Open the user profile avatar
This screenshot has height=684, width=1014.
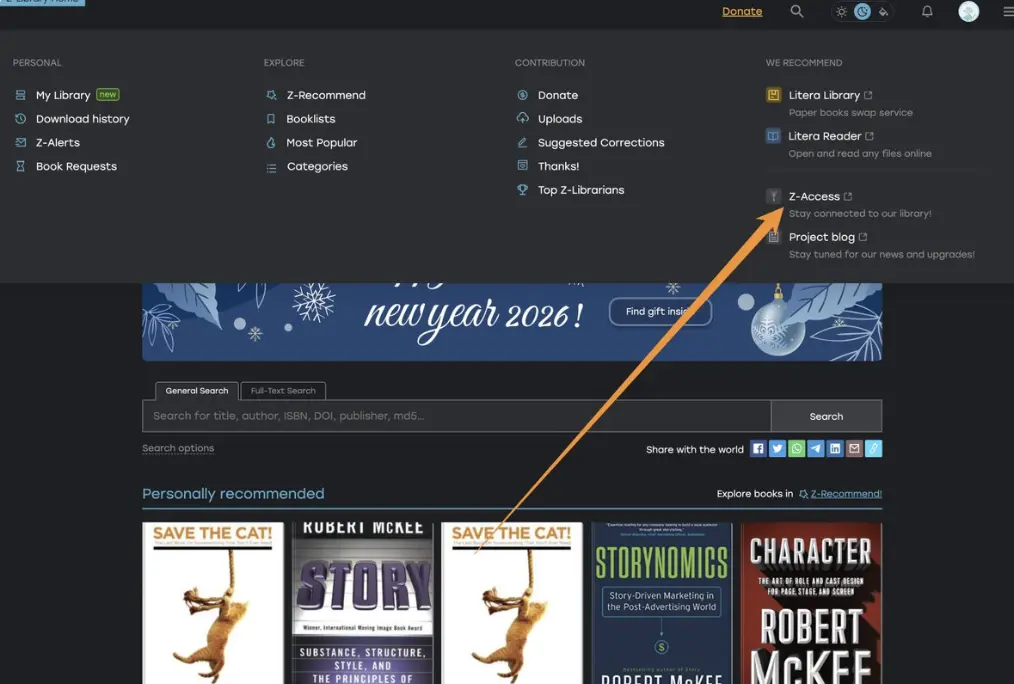click(x=968, y=12)
